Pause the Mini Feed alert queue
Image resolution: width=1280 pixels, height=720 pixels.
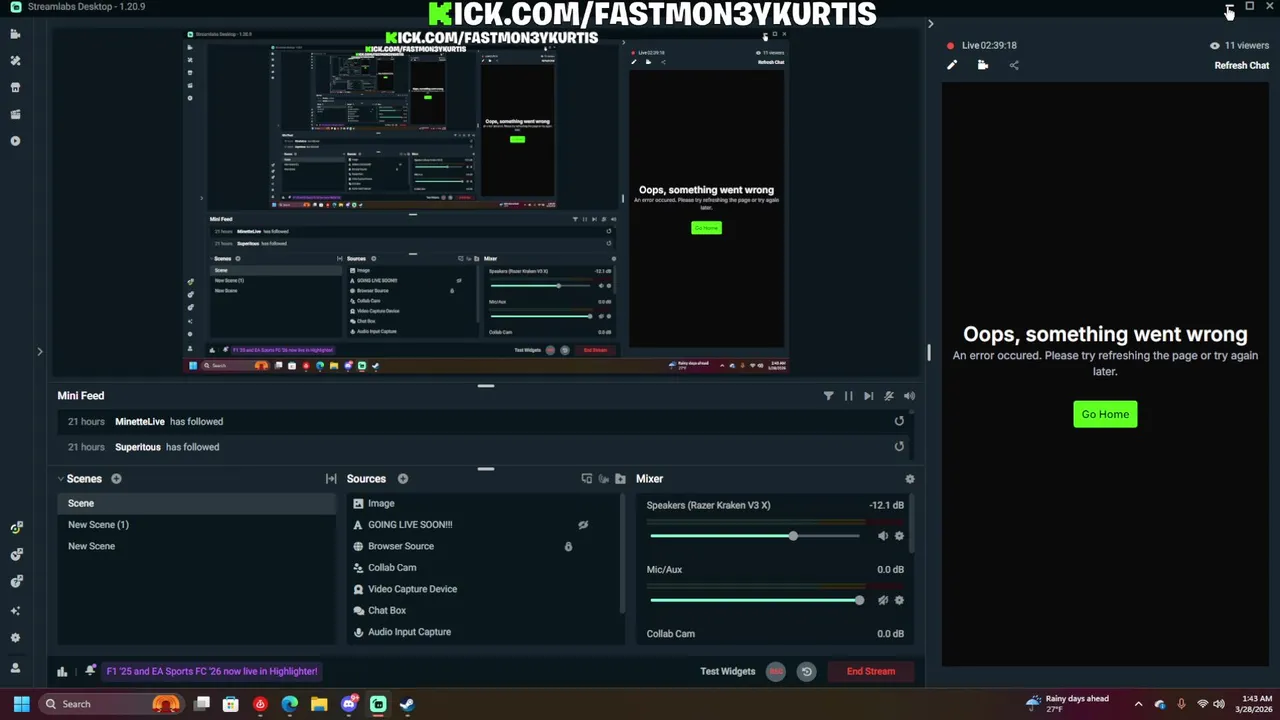click(848, 396)
